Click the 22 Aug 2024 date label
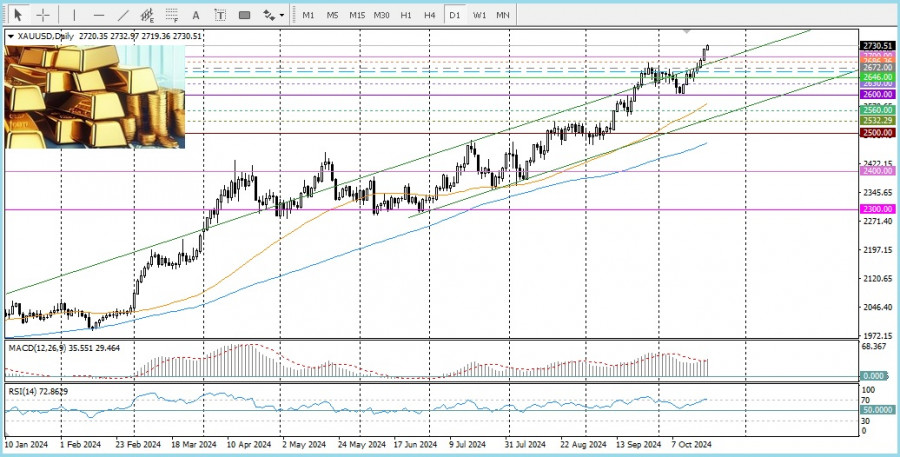This screenshot has width=900, height=457. tap(583, 445)
